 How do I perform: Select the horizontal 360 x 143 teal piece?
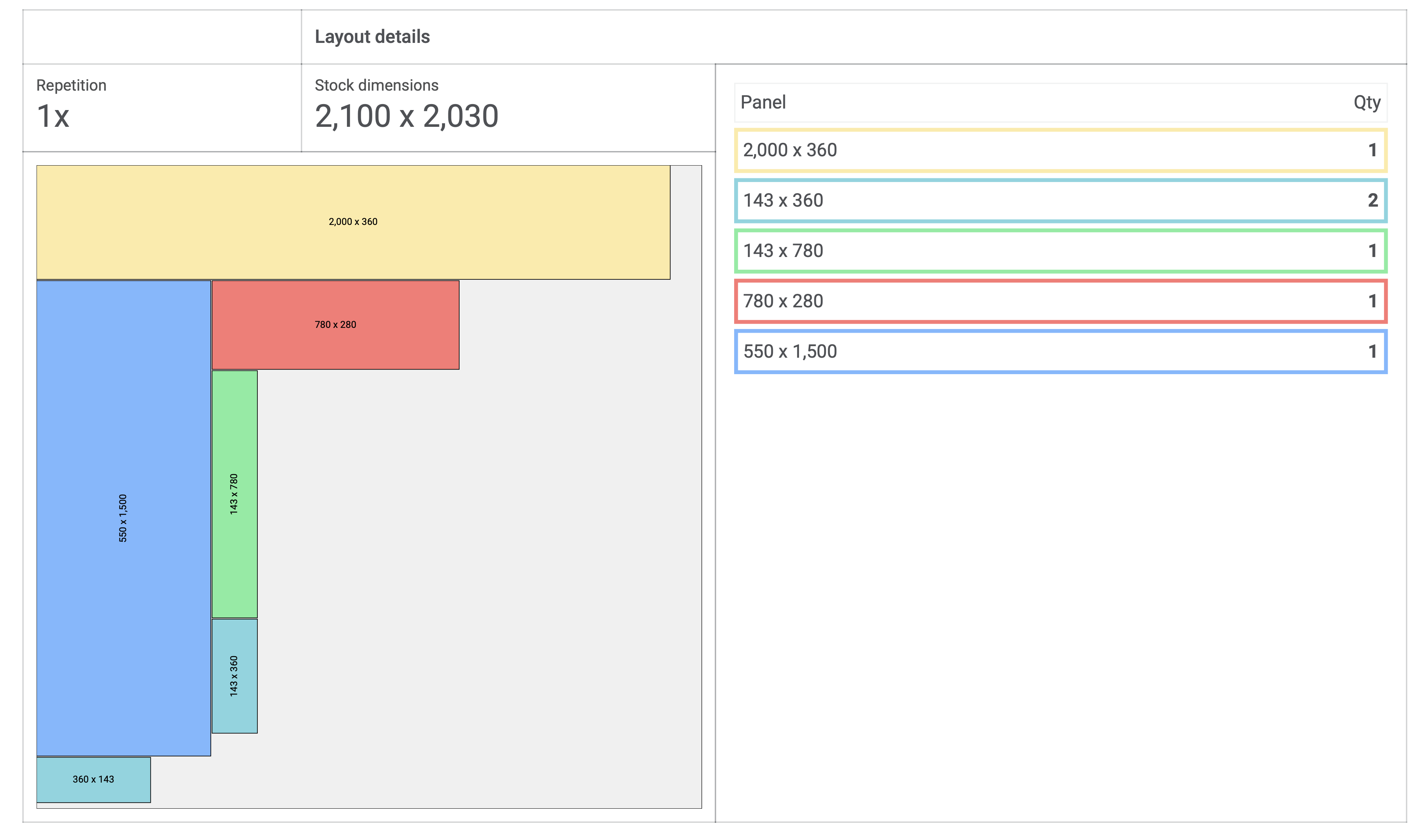pos(93,780)
